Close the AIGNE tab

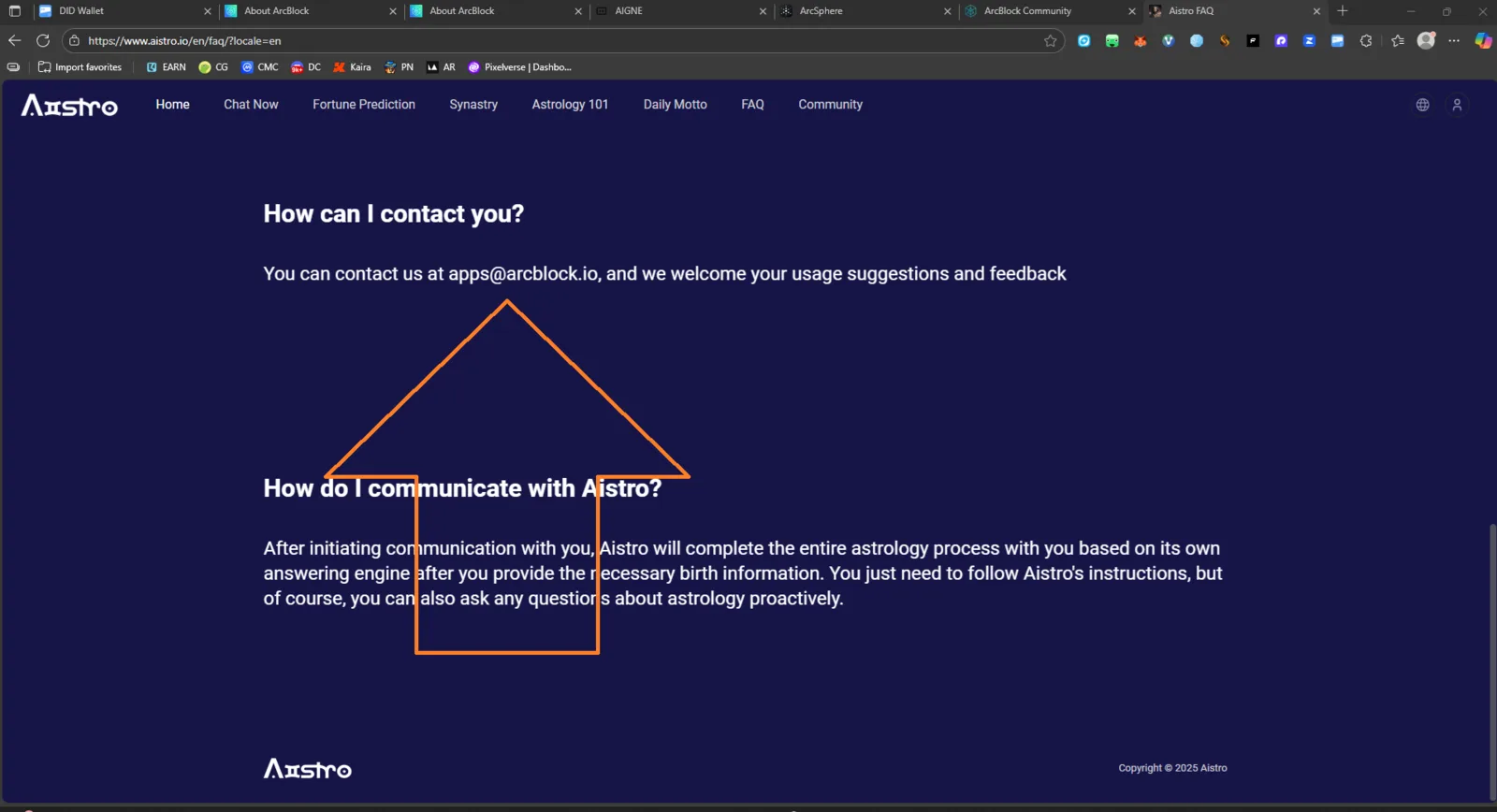tap(763, 11)
